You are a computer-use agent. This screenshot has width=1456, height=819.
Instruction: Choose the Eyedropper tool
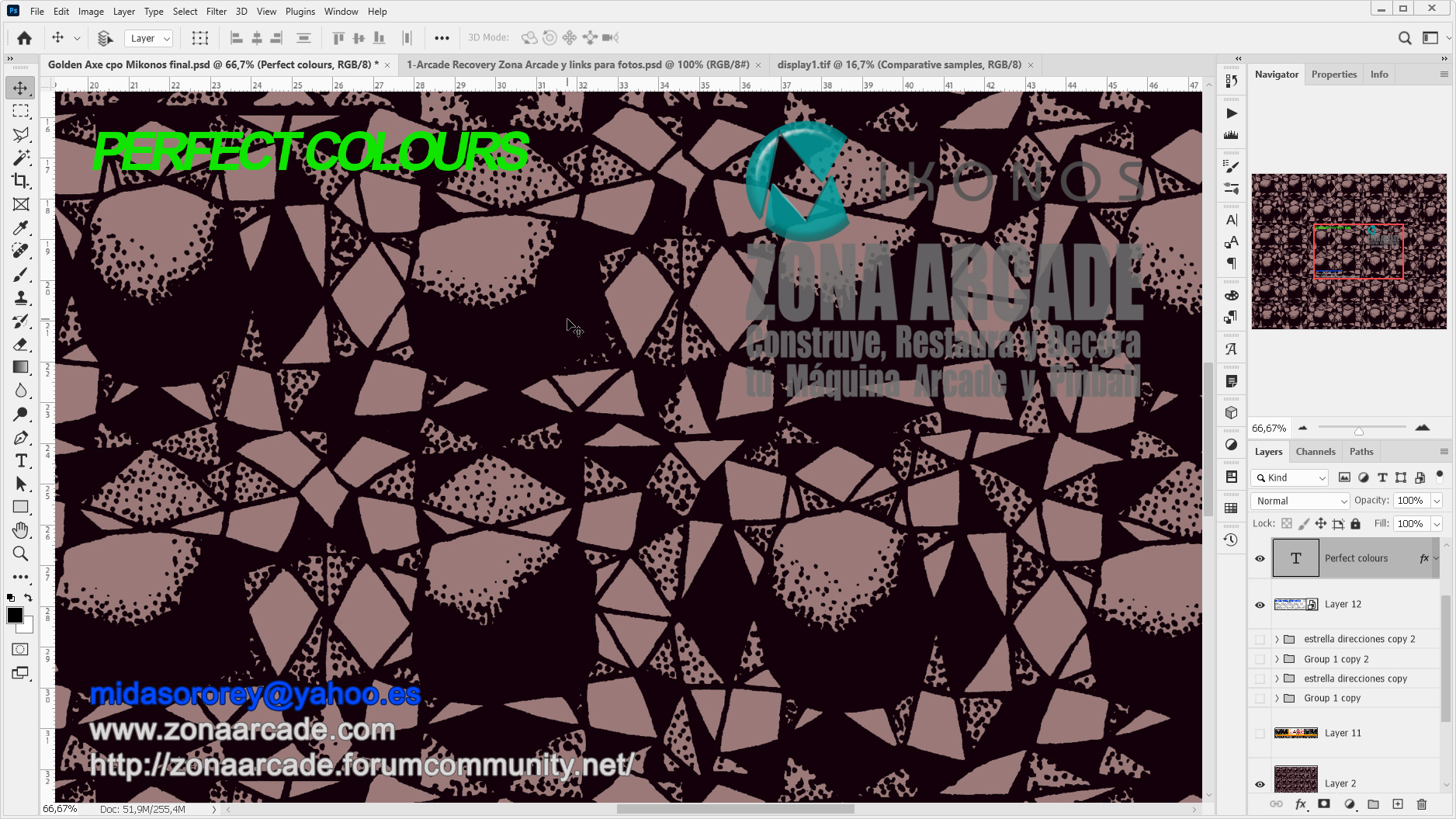pos(21,227)
